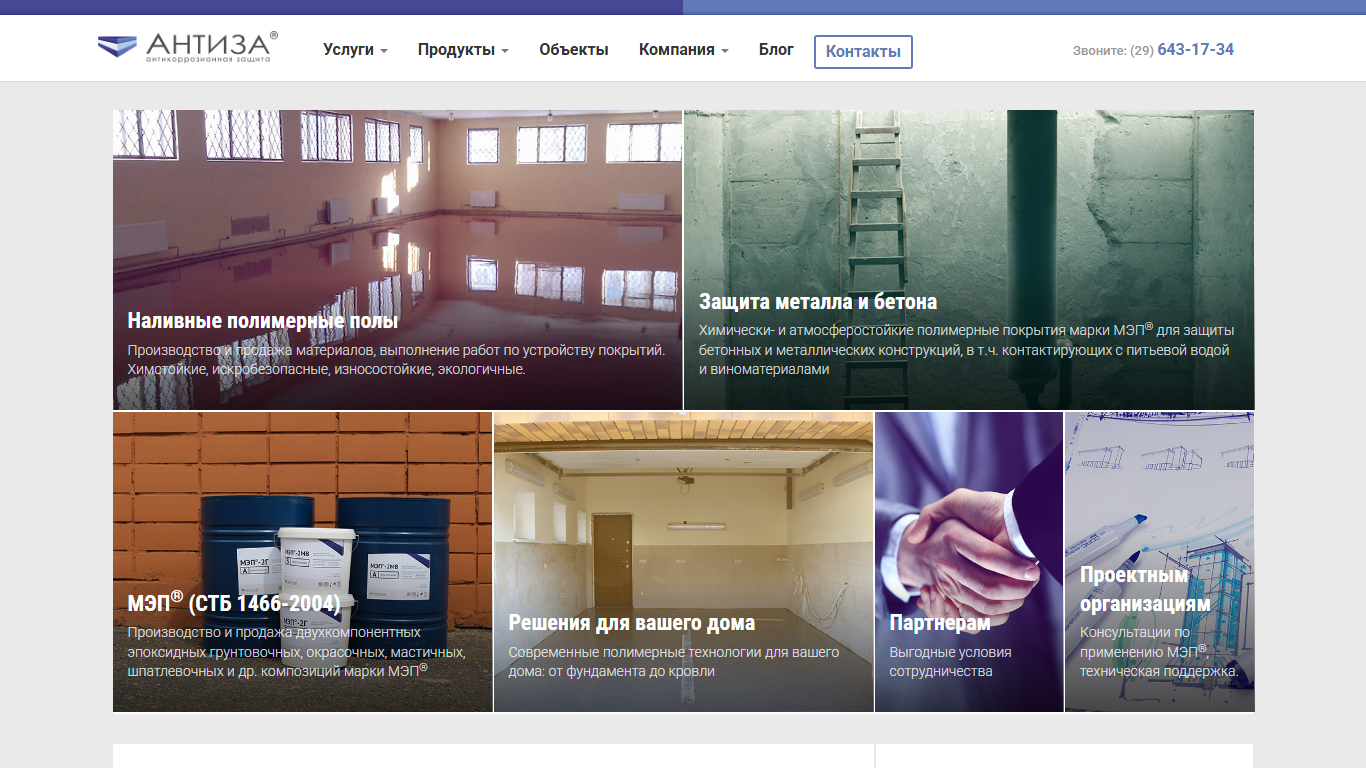Open the Решения для вашего дома tile
The image size is (1366, 768).
point(684,562)
